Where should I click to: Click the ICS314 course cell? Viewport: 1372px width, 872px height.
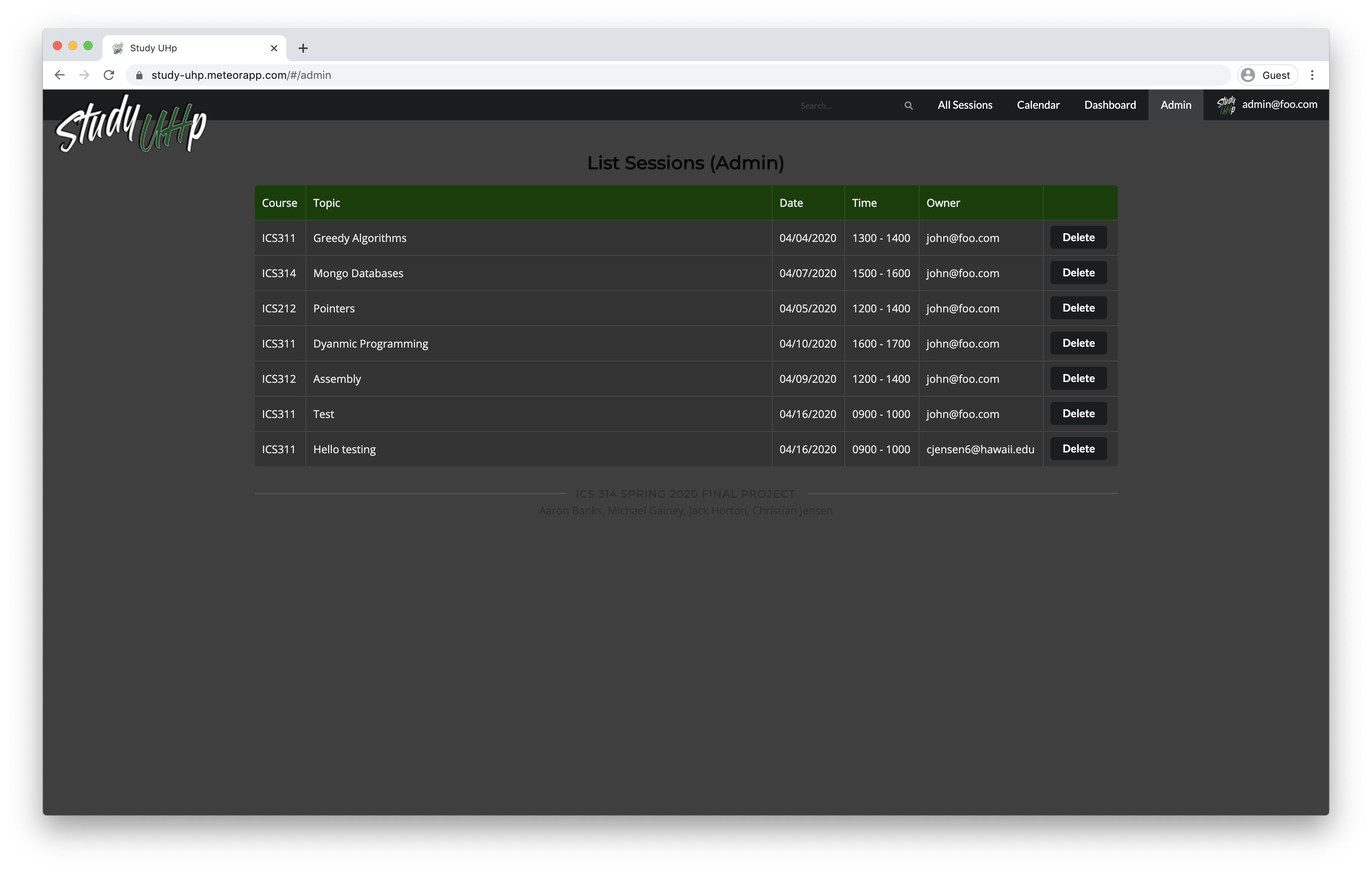tap(280, 273)
